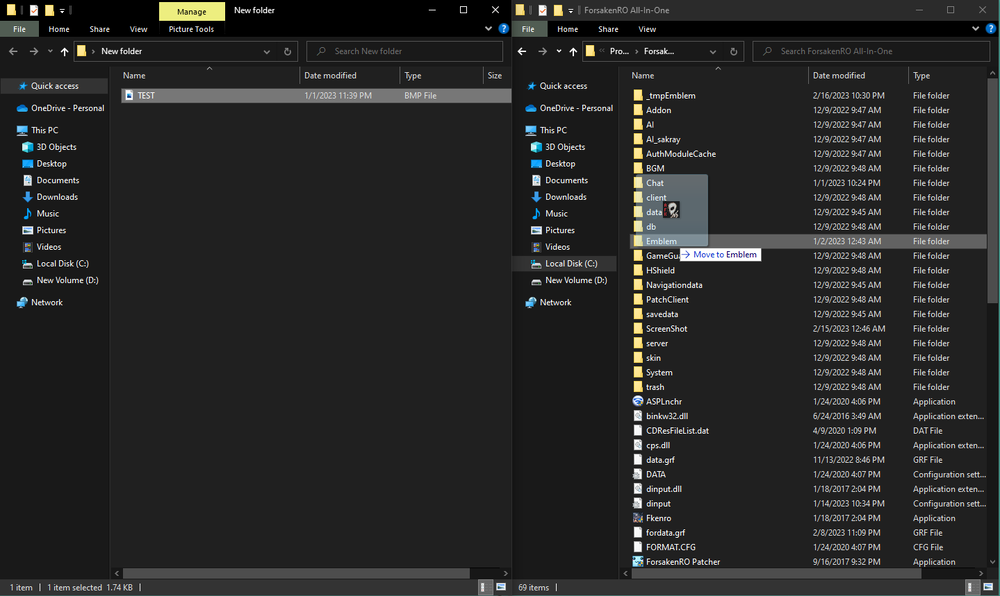Select the ForsakenRO Patcher application
The image size is (1000, 596).
coord(682,561)
